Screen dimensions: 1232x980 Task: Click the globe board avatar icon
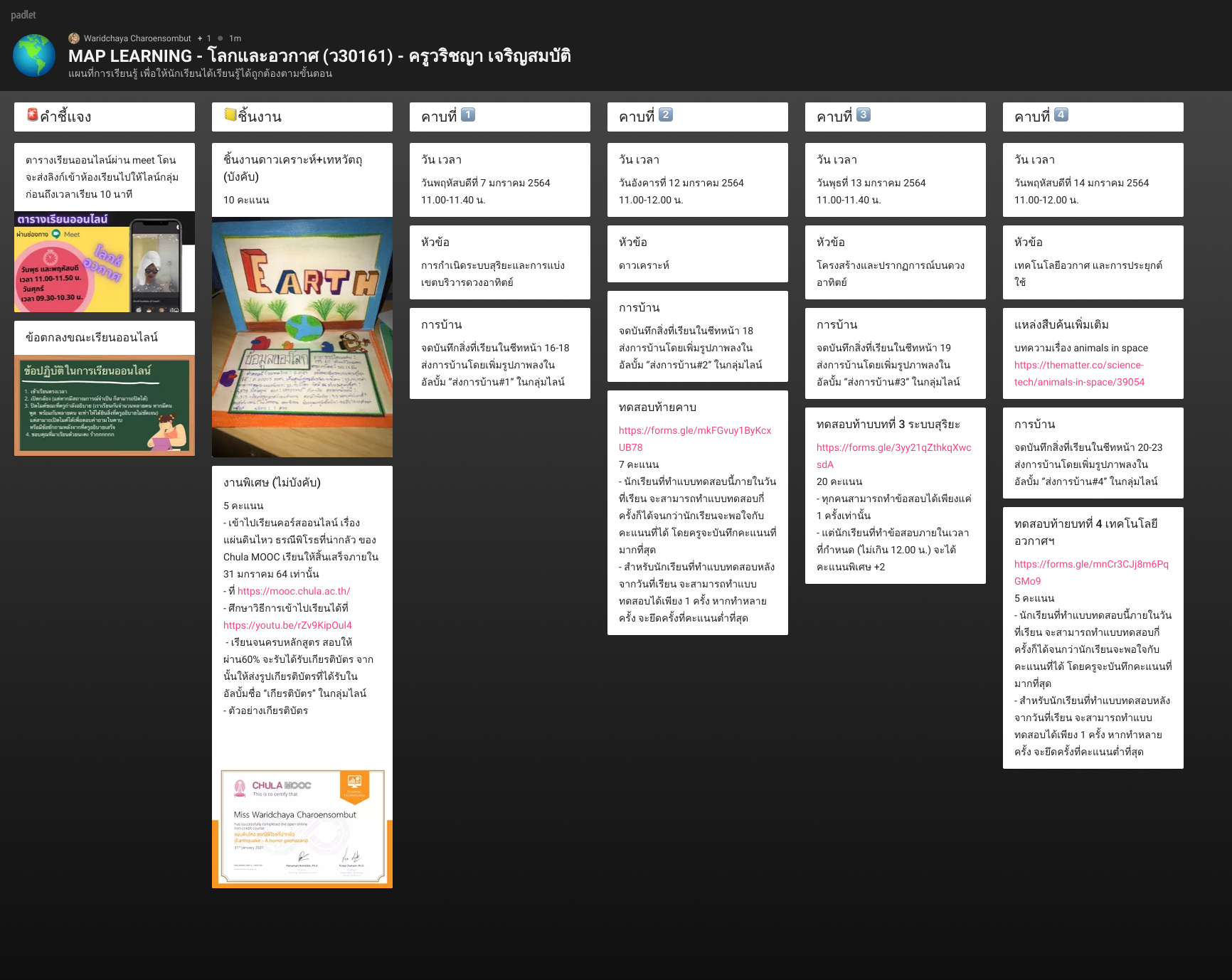[x=34, y=57]
